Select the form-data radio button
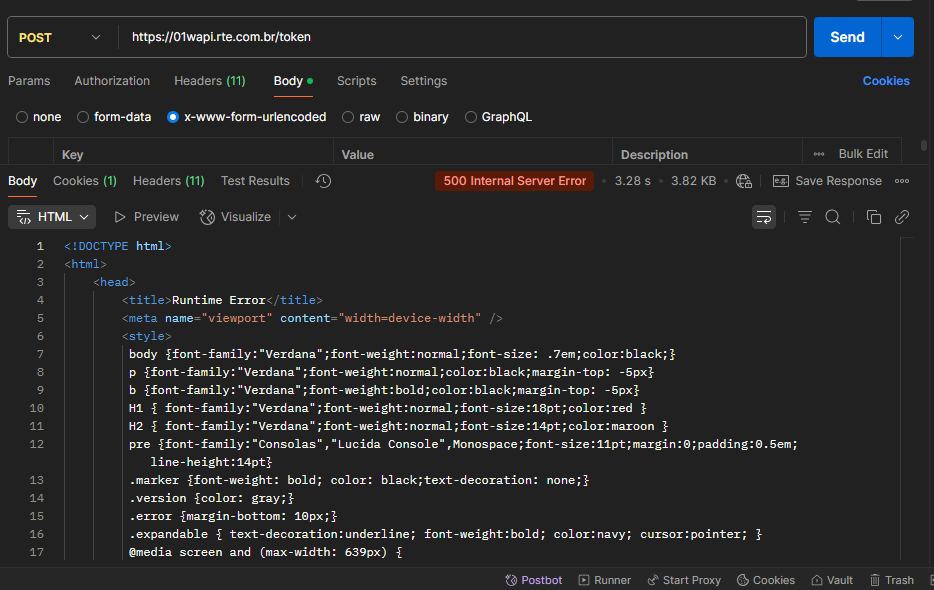The height and width of the screenshot is (590, 934). pyautogui.click(x=84, y=117)
